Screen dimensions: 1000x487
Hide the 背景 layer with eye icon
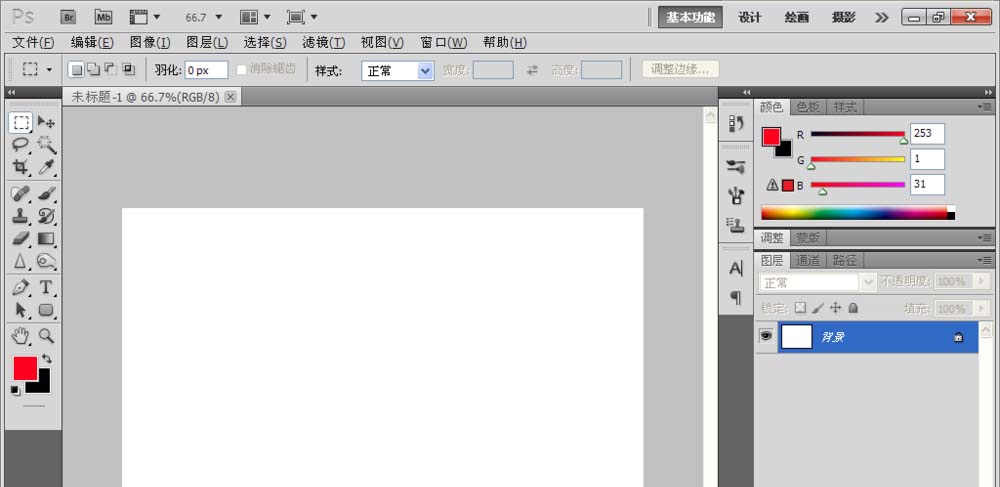765,336
